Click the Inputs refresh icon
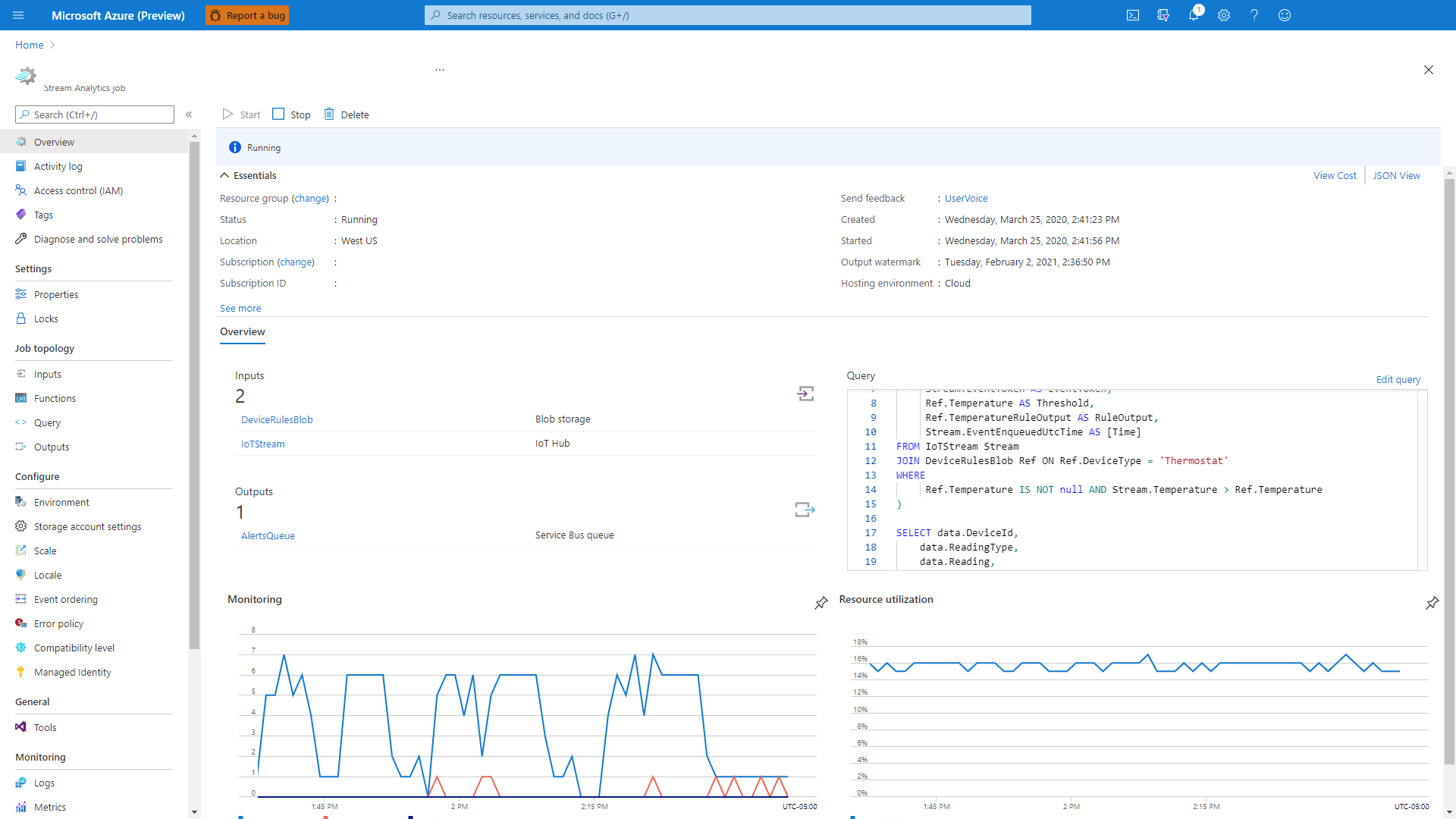This screenshot has width=1456, height=819. pyautogui.click(x=807, y=393)
